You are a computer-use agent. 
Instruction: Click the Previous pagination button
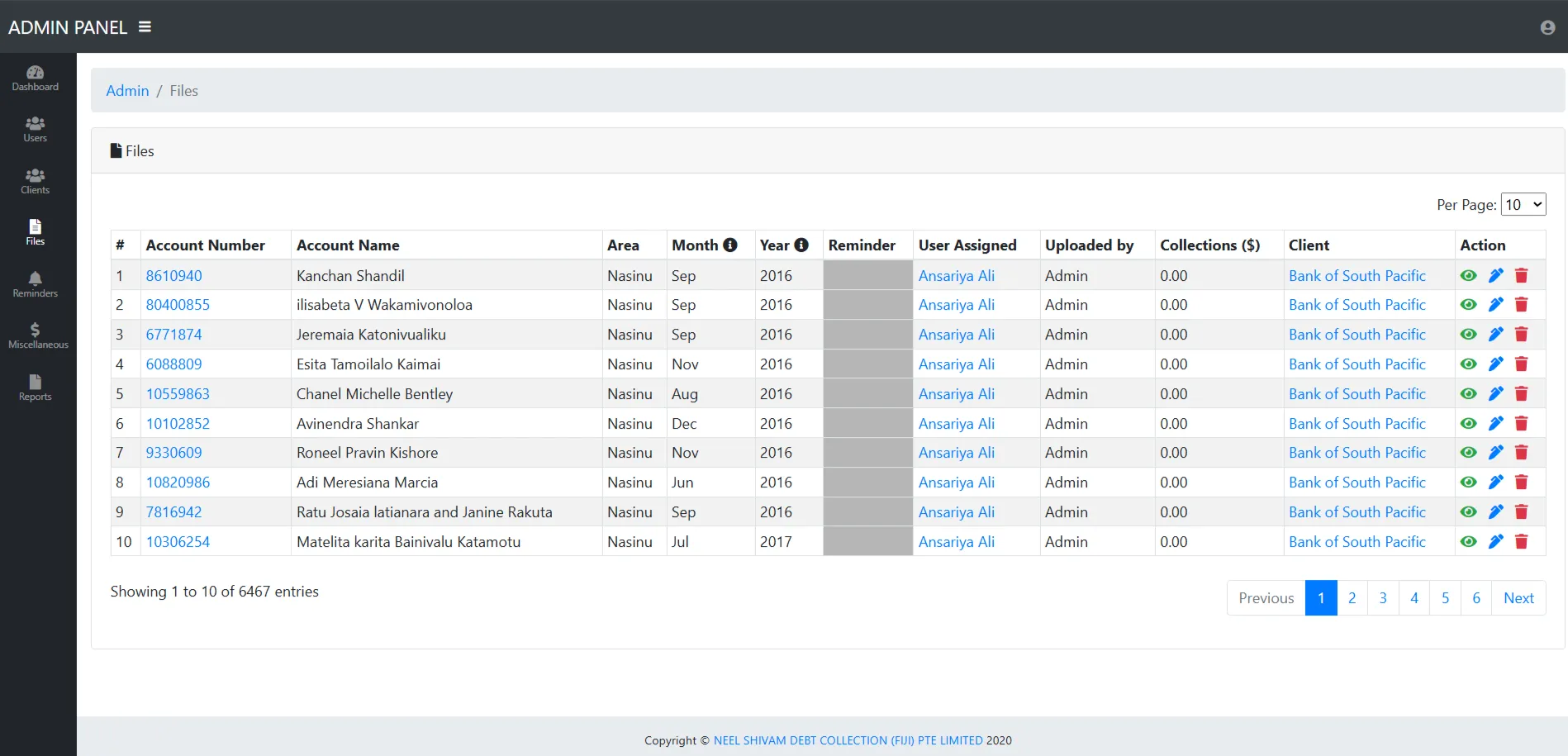click(1266, 598)
